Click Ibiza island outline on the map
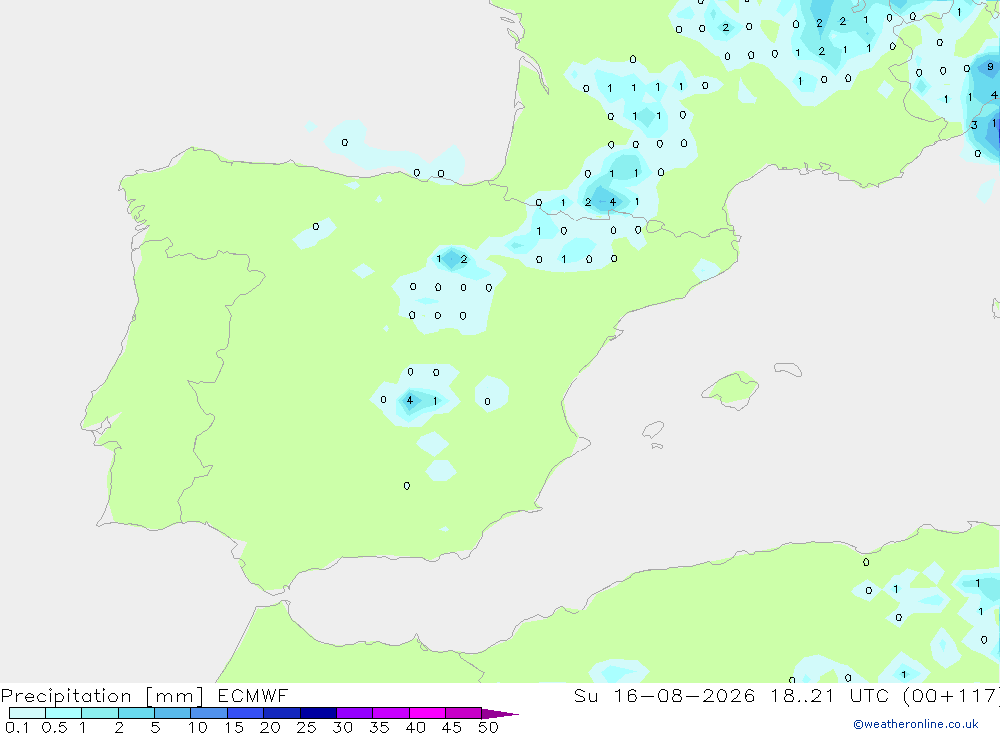This screenshot has height=733, width=1000. coord(653,430)
